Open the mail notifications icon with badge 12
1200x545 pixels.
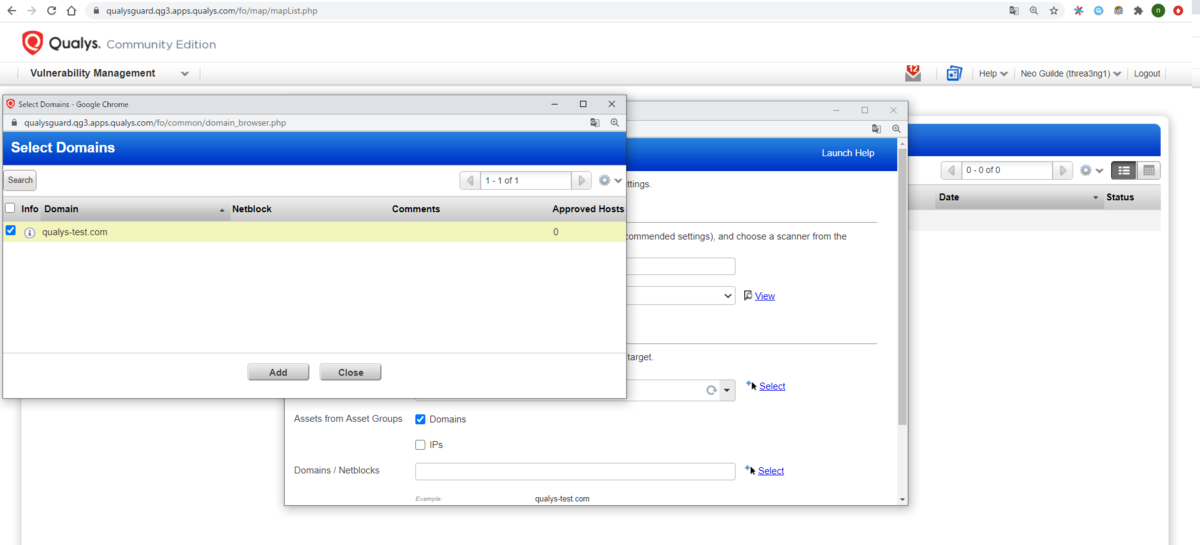click(912, 72)
